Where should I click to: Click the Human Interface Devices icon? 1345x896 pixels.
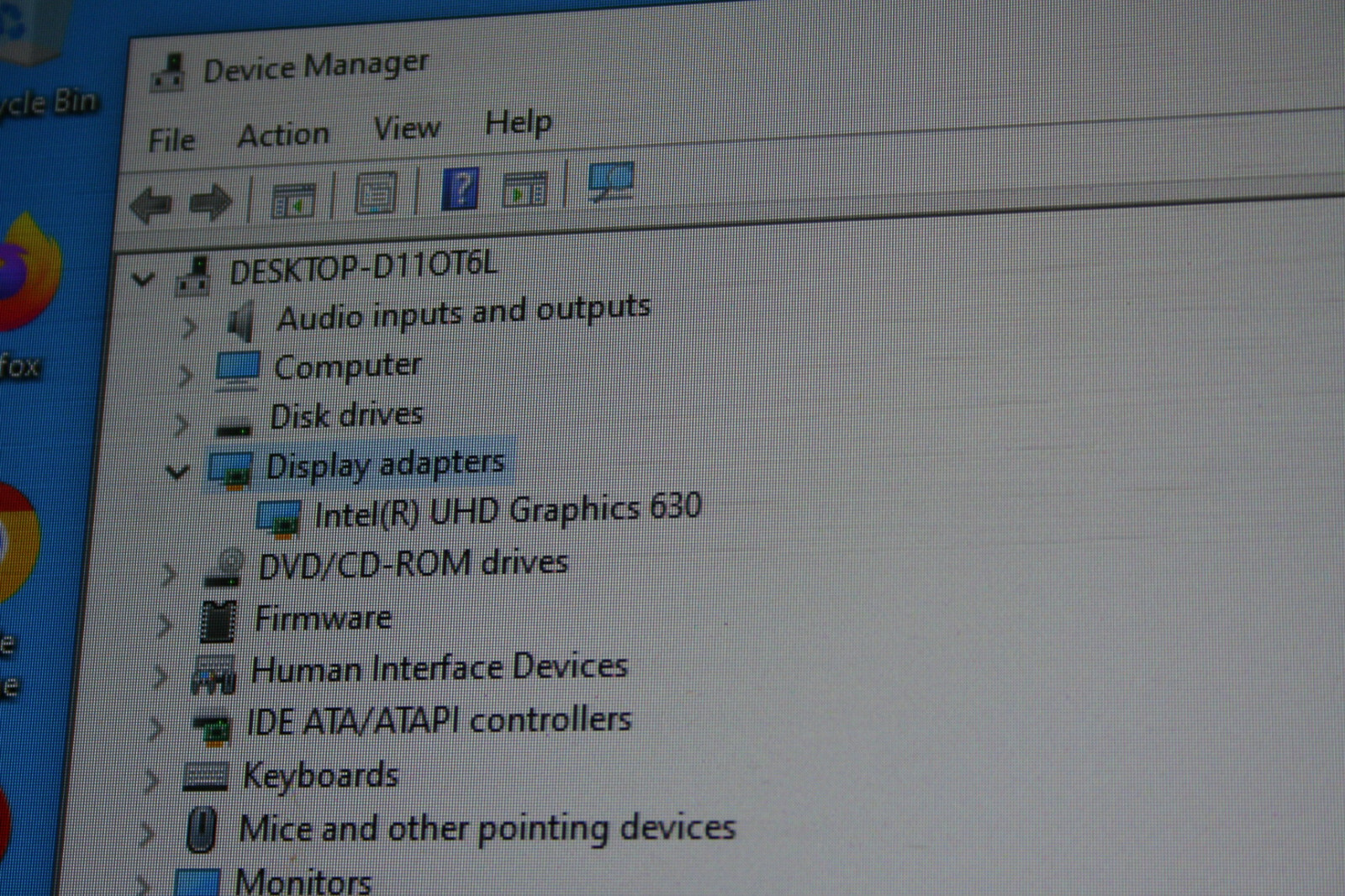point(214,675)
